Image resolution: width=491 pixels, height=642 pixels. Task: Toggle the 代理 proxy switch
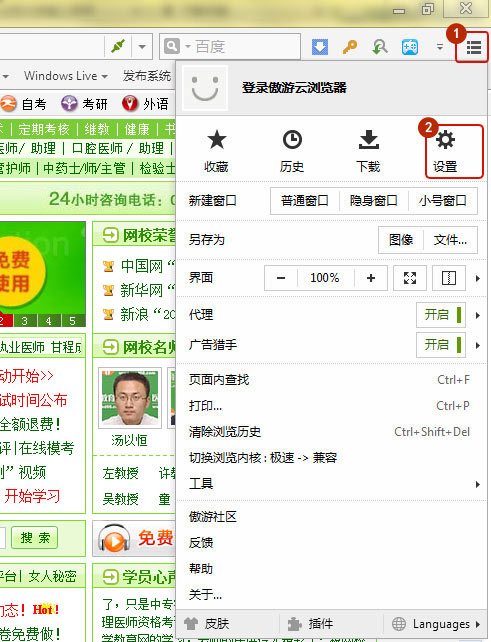(441, 315)
